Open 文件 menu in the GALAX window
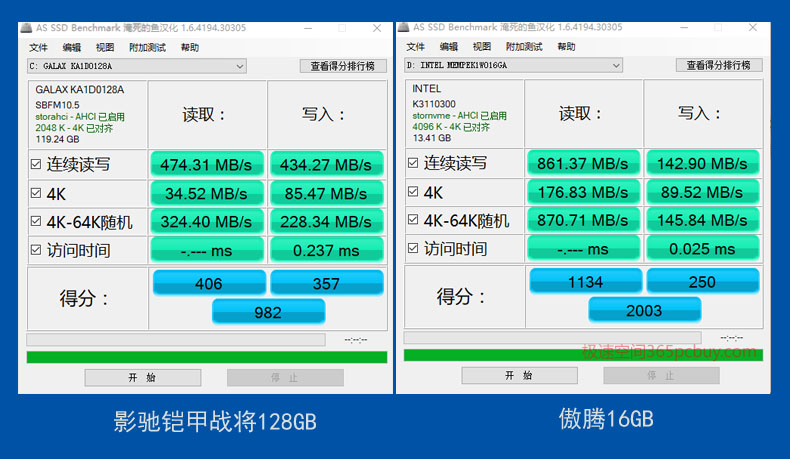 click(38, 47)
